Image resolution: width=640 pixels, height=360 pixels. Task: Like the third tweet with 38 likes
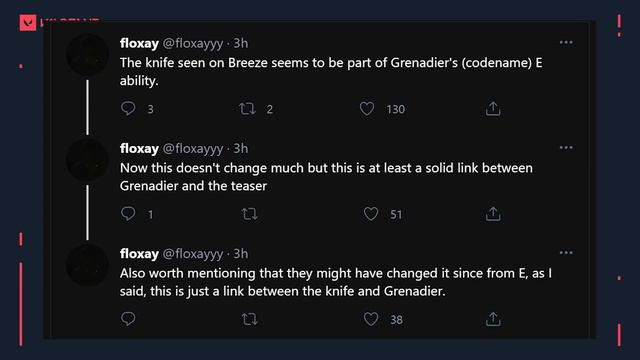tap(371, 319)
